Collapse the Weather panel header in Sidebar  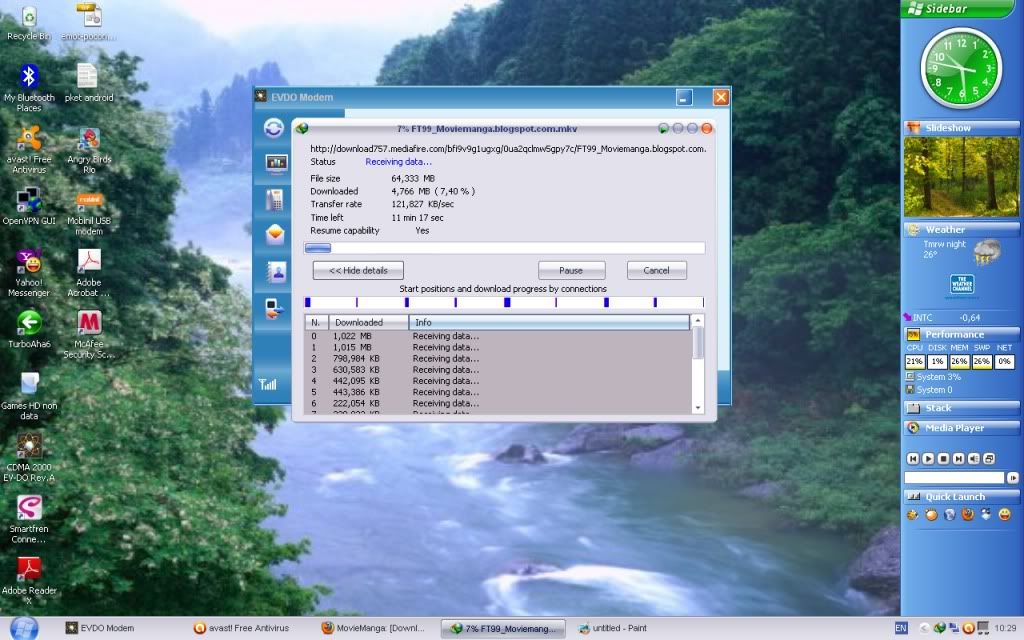coord(961,230)
